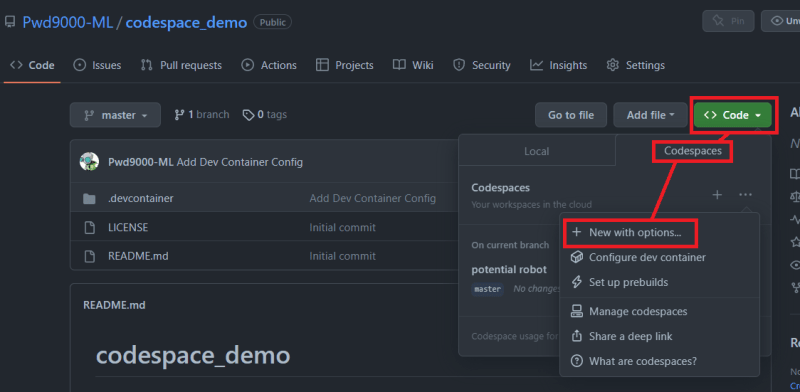Click the Go to file button
Viewport: 800px width, 392px height.
click(x=571, y=115)
